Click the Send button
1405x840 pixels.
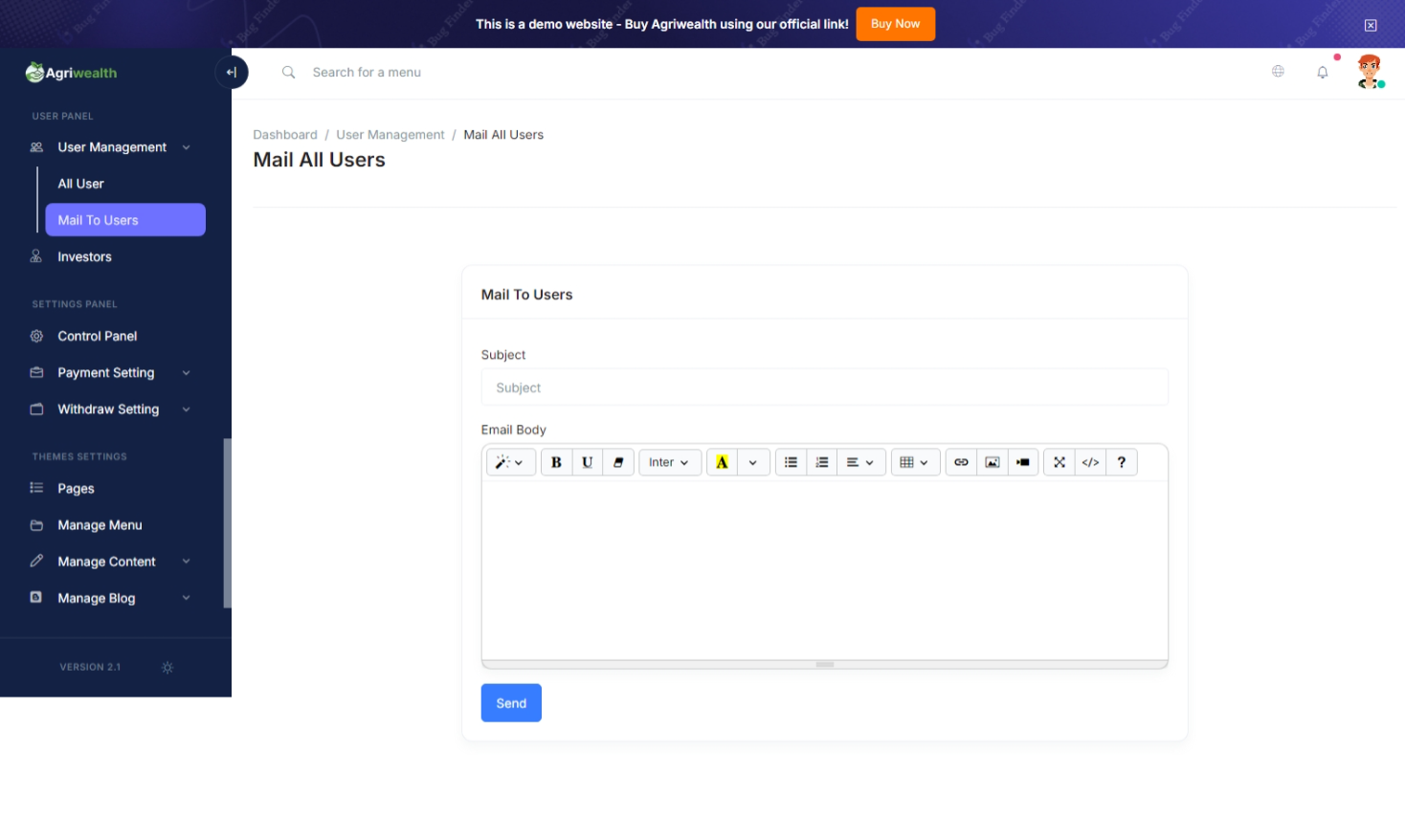(511, 703)
